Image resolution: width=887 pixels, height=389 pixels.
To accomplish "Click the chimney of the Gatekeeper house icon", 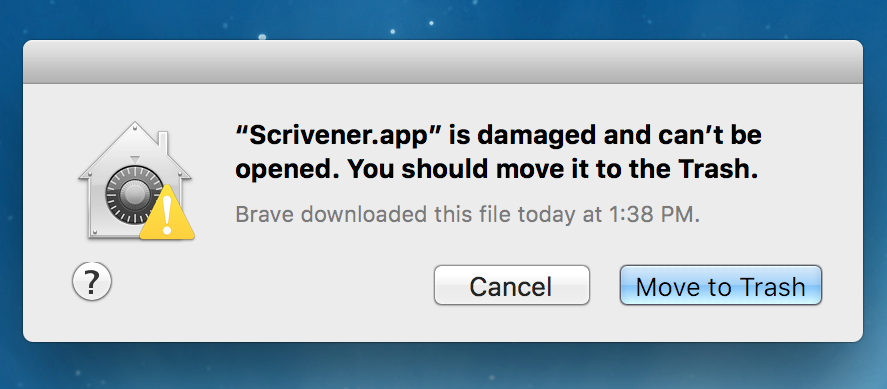I will click(163, 144).
